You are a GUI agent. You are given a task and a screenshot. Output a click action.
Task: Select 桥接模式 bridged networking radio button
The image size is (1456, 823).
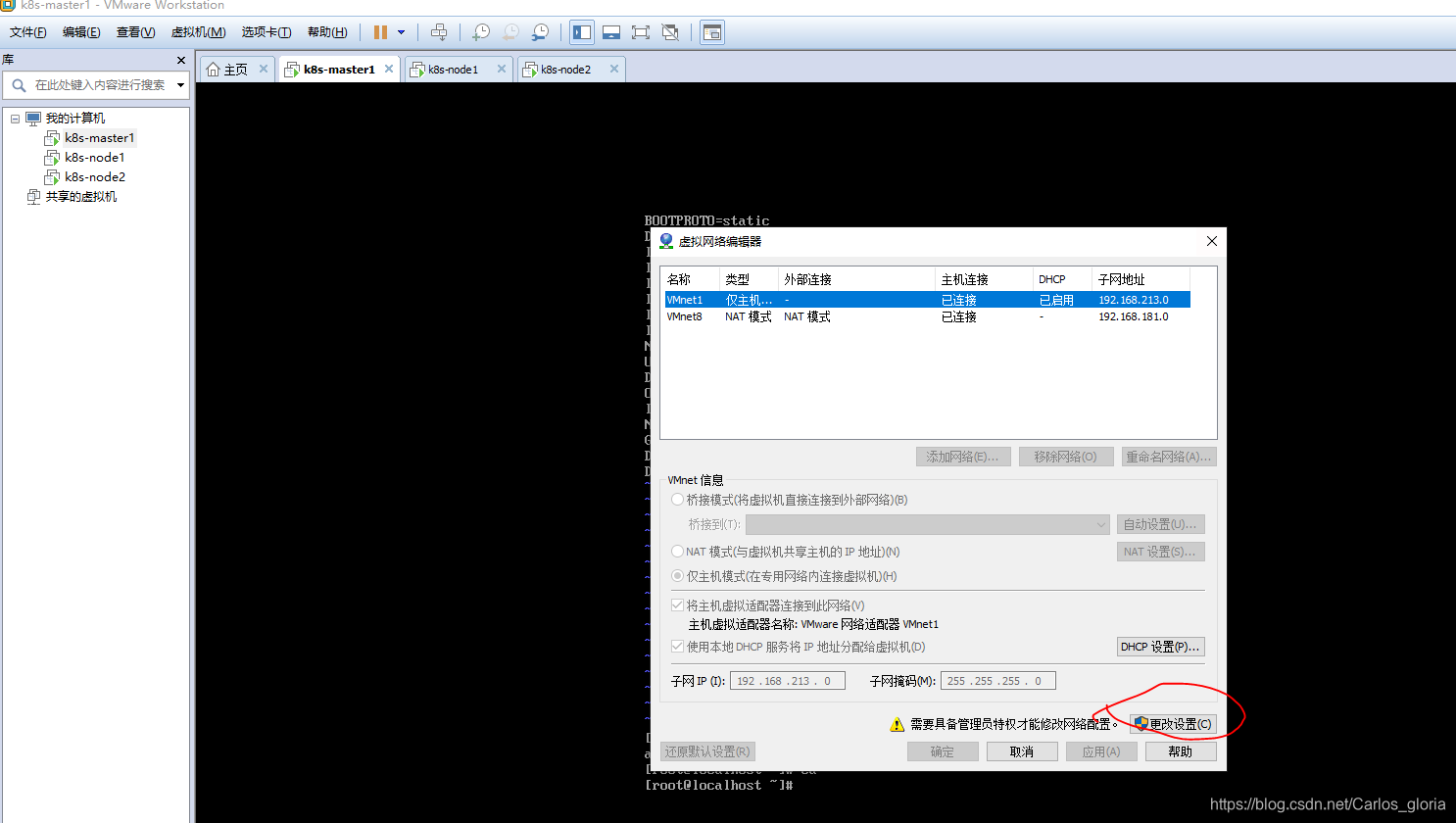(677, 499)
